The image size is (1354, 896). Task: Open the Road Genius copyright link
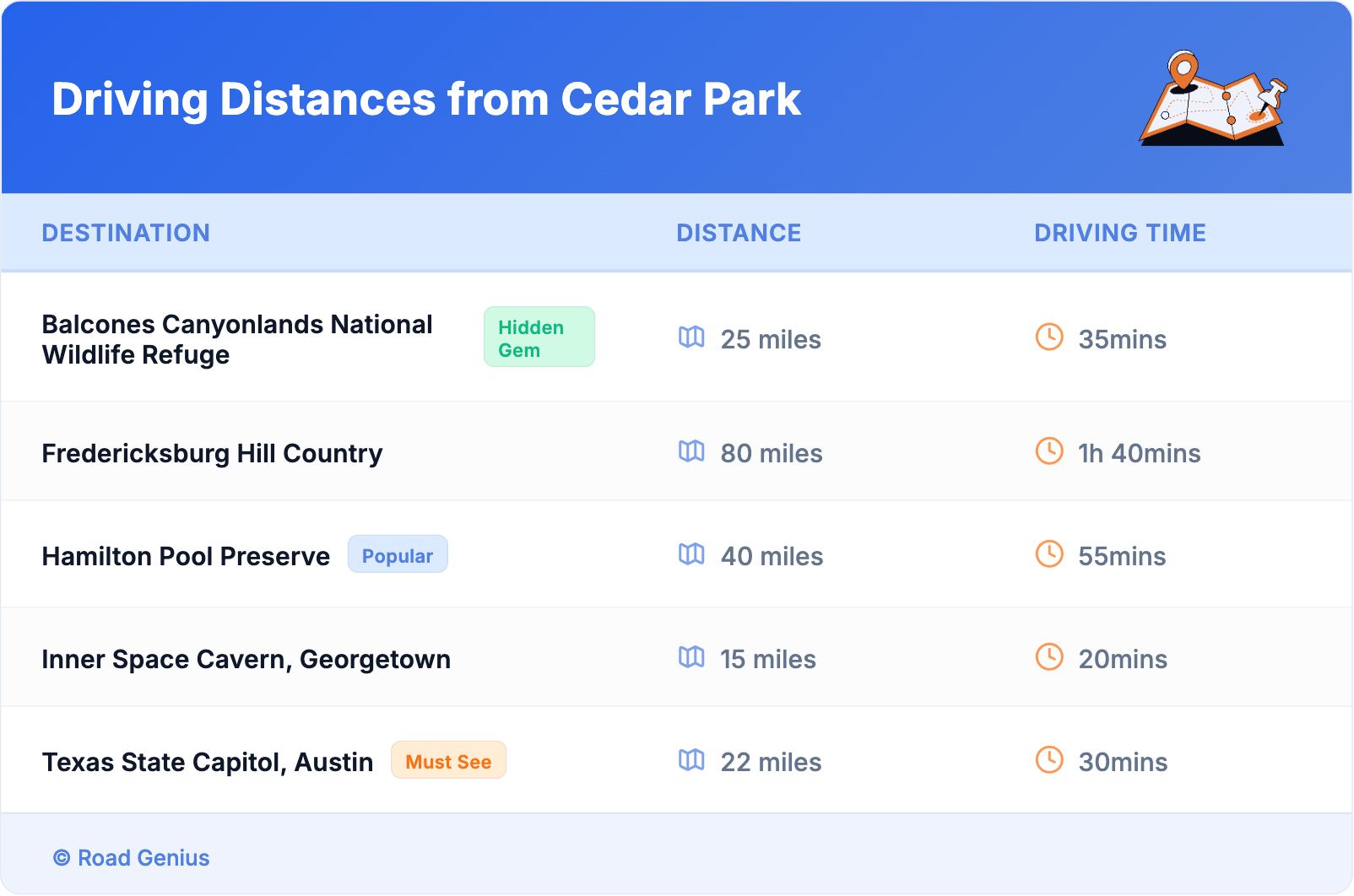(x=132, y=858)
